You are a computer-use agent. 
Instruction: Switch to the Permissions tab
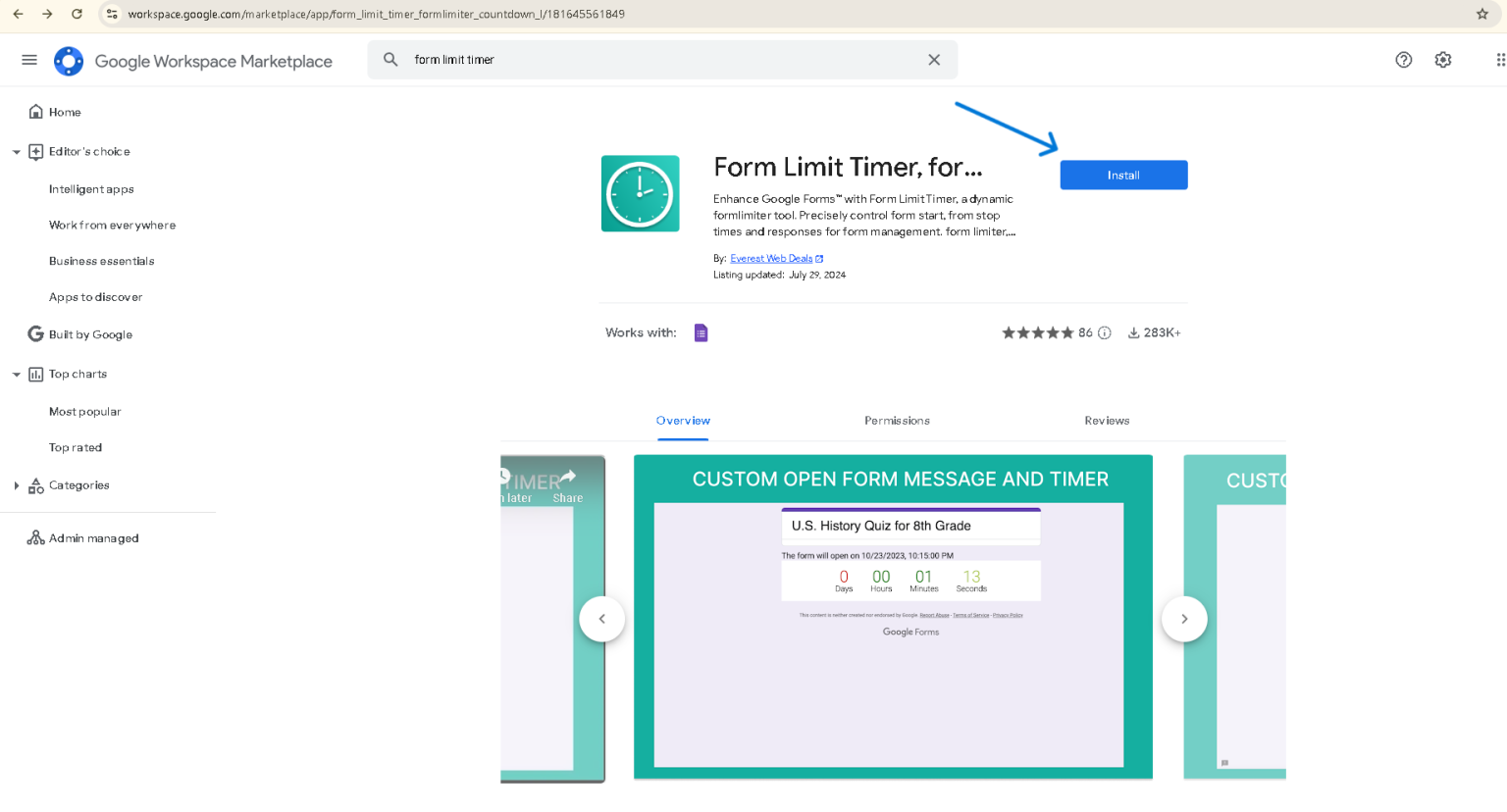896,420
